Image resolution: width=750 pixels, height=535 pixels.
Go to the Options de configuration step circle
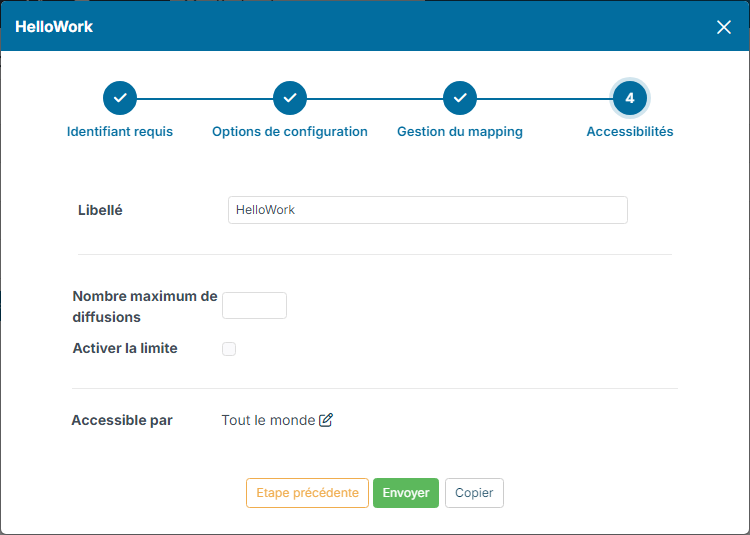click(290, 98)
